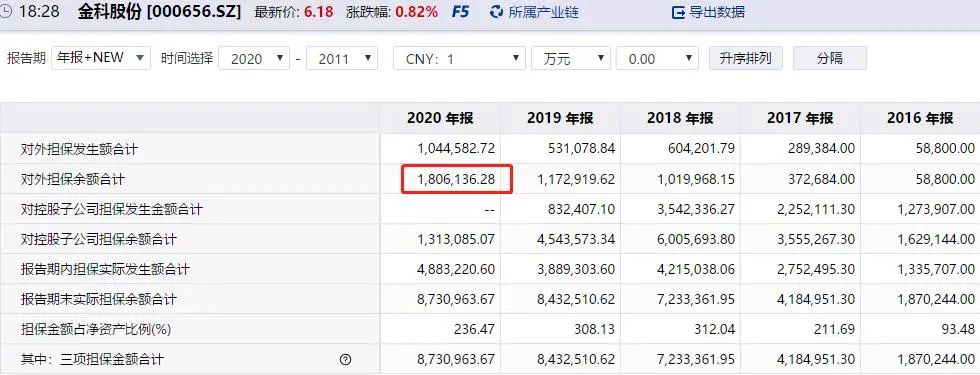Image resolution: width=980 pixels, height=375 pixels.
Task: Select the 对控股子公司担保余额合计 row label
Action: pos(99,239)
